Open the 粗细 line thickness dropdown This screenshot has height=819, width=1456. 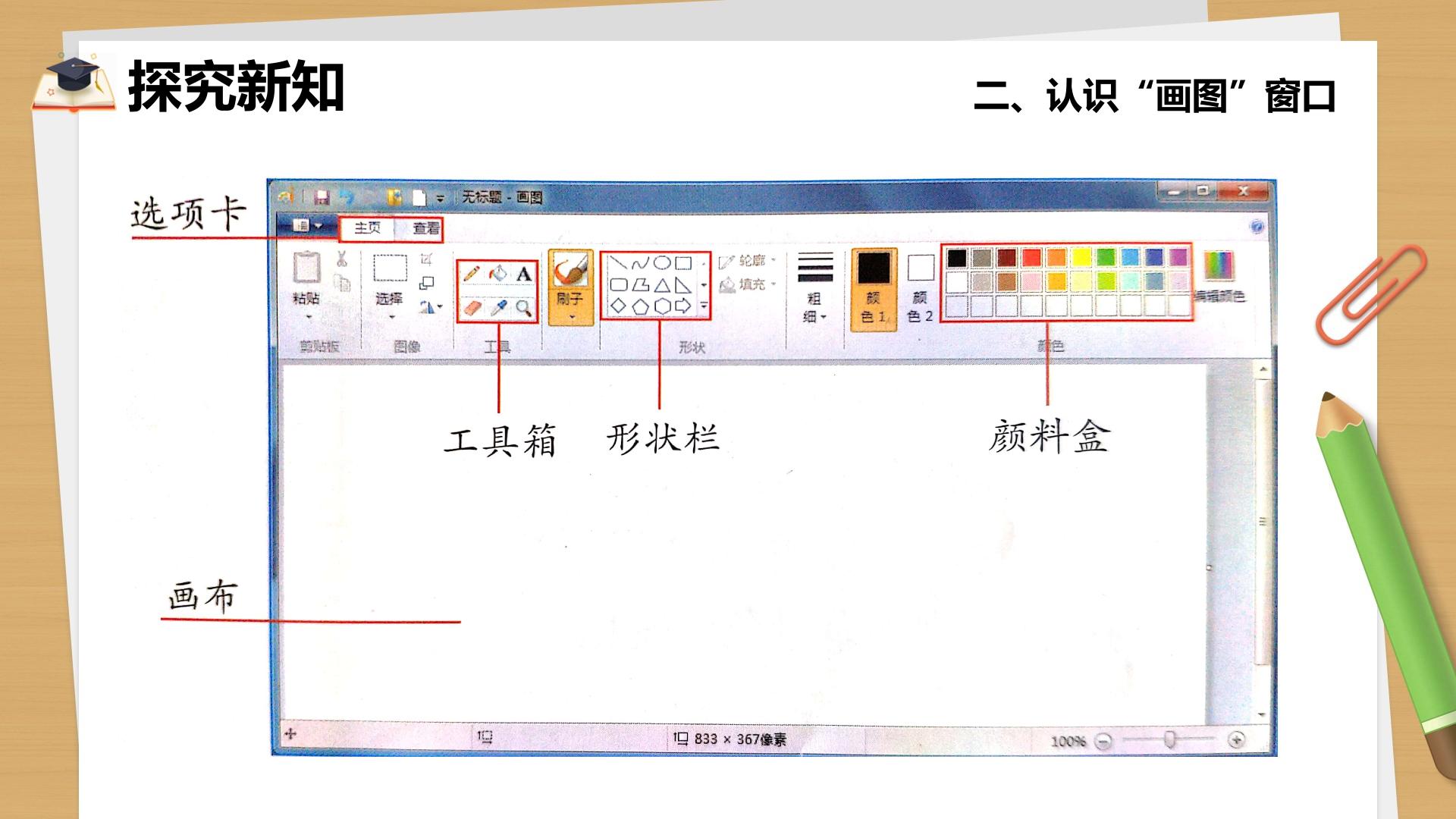pyautogui.click(x=815, y=289)
